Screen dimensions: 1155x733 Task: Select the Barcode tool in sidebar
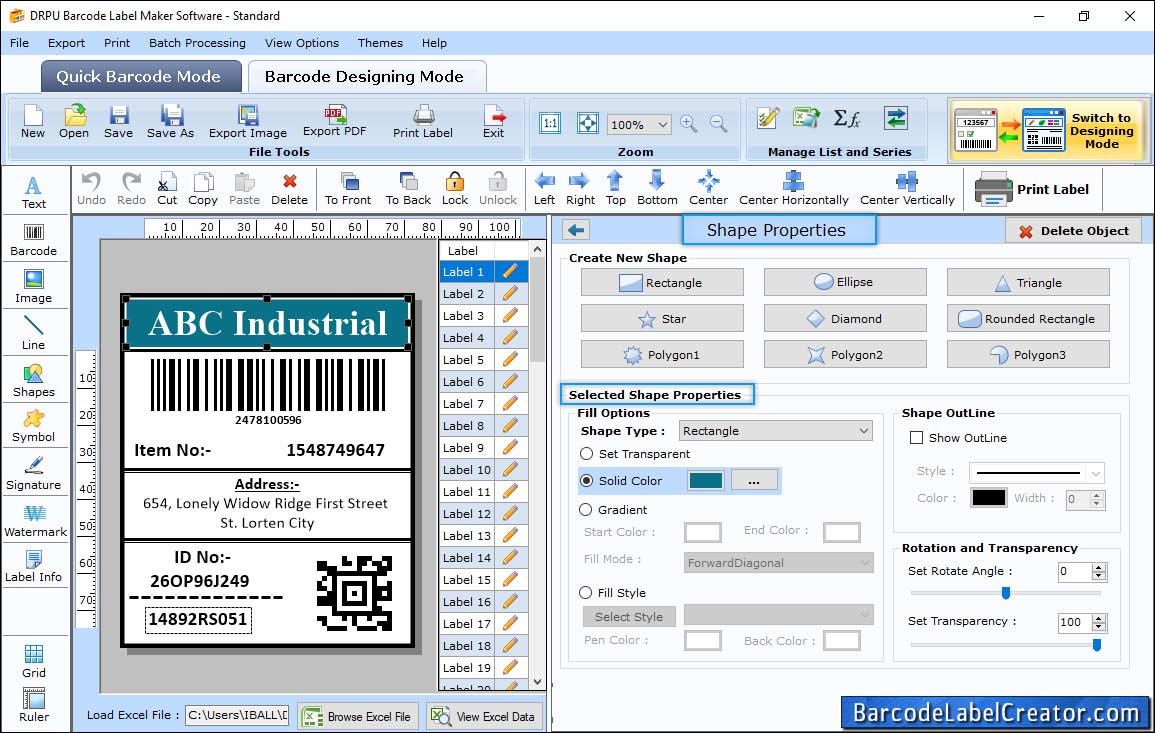click(33, 240)
